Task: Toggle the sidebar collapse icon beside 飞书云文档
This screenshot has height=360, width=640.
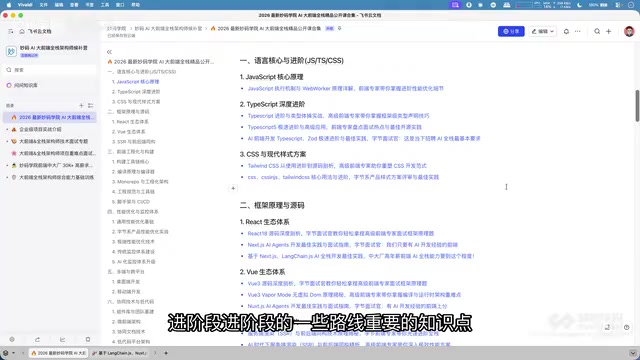Action: 11,31
